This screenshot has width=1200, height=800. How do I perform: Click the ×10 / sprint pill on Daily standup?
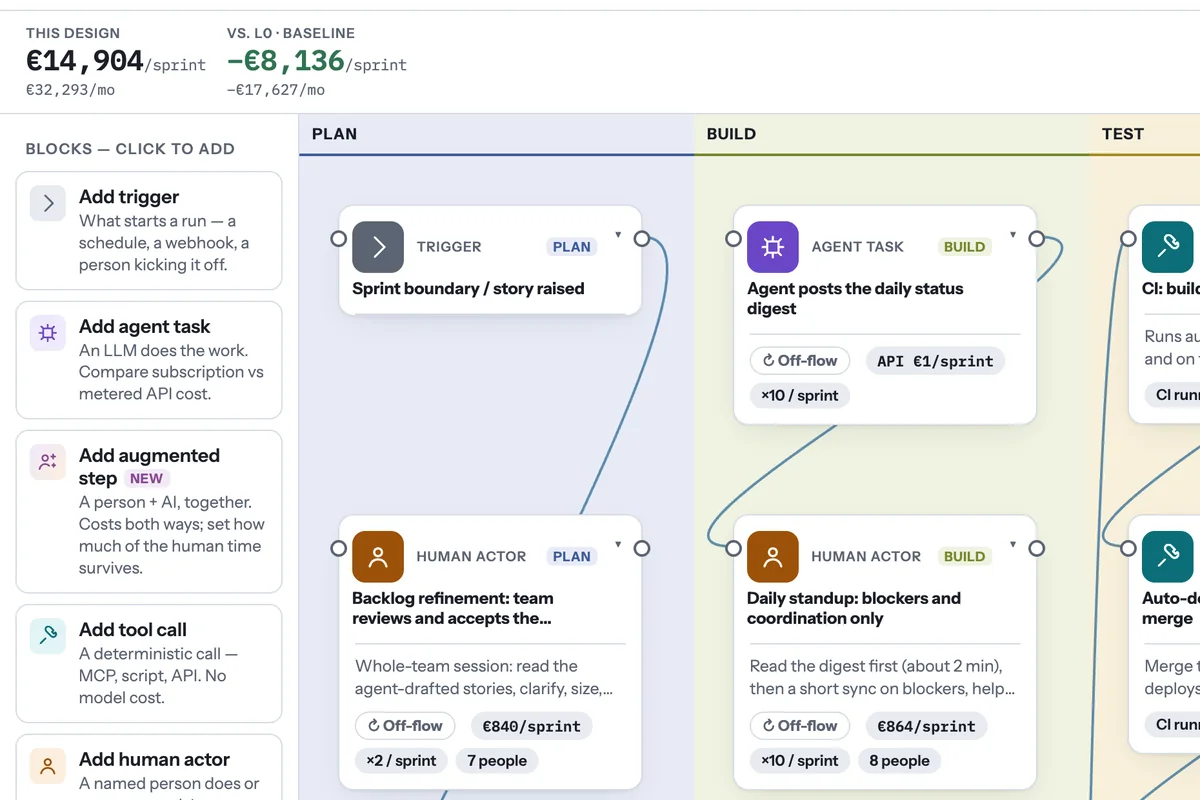800,760
